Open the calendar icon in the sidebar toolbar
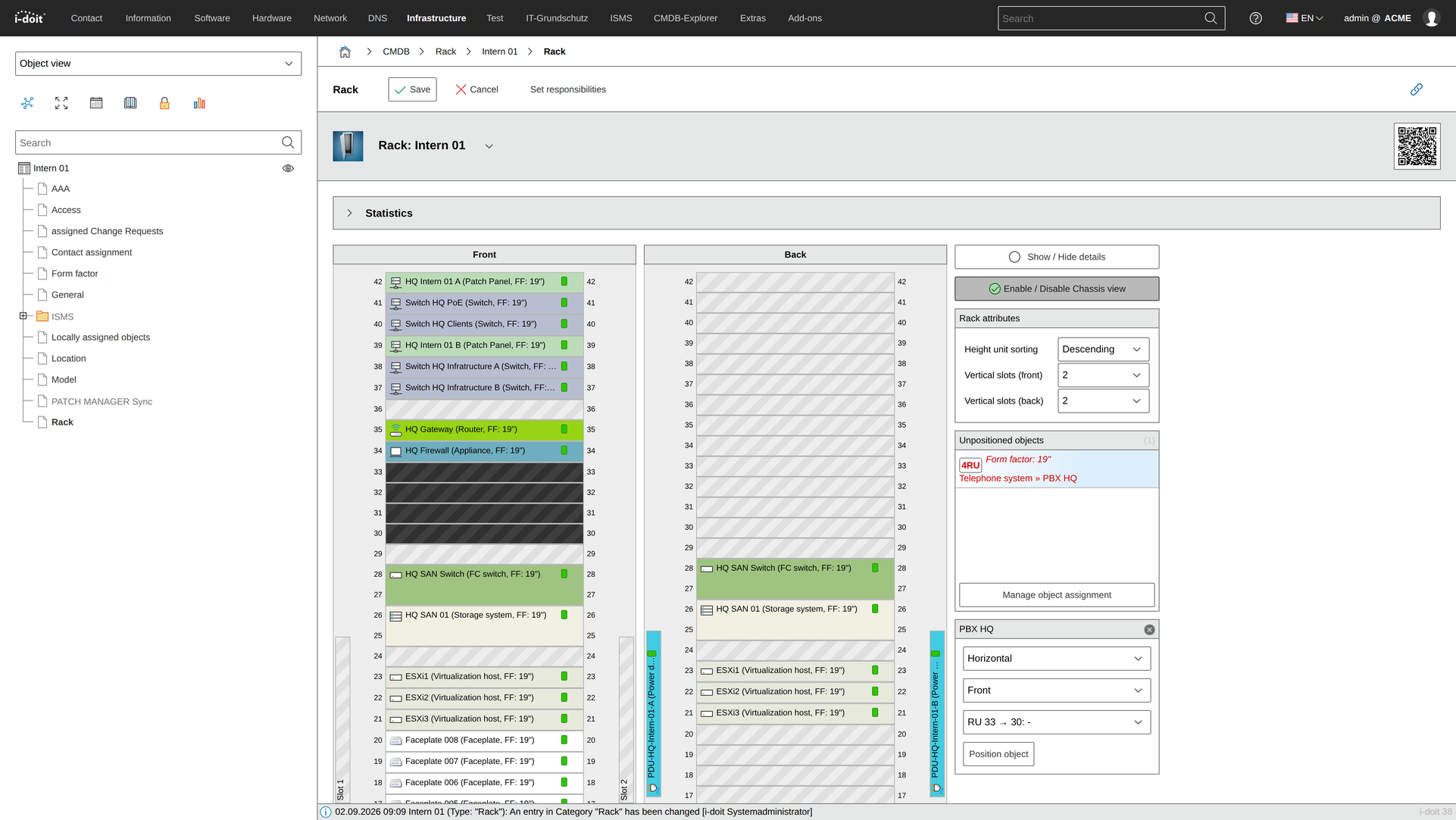Image resolution: width=1456 pixels, height=820 pixels. point(96,103)
